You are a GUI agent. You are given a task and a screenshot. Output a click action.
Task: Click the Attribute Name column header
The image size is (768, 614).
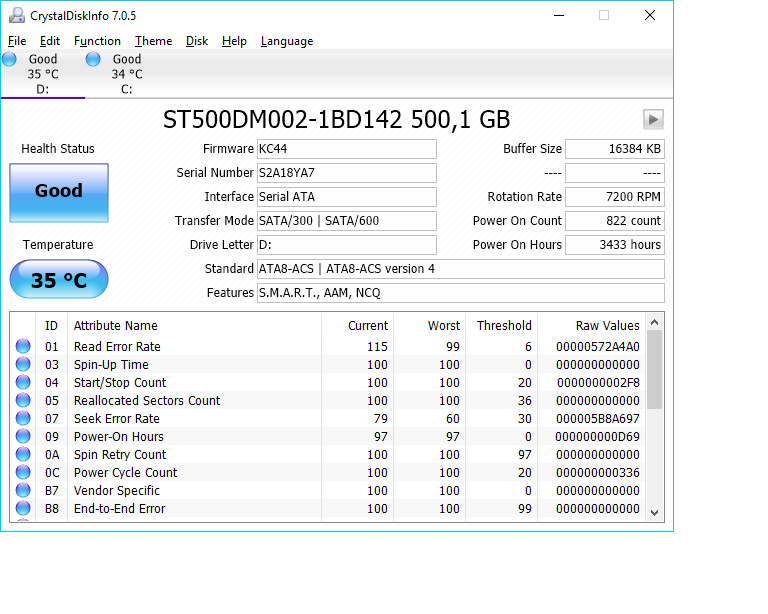click(194, 326)
